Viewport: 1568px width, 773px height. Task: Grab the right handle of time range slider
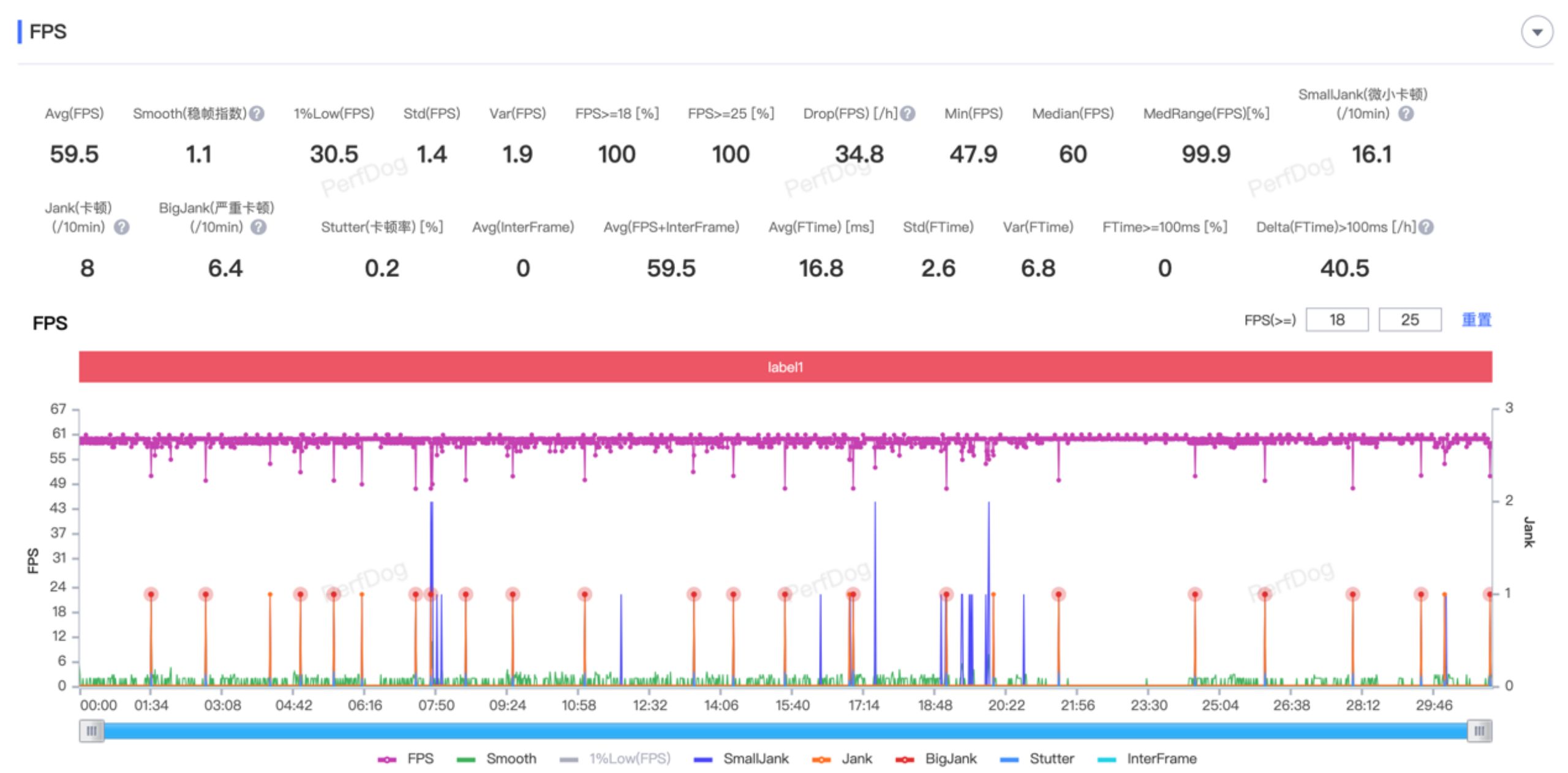[x=1479, y=731]
